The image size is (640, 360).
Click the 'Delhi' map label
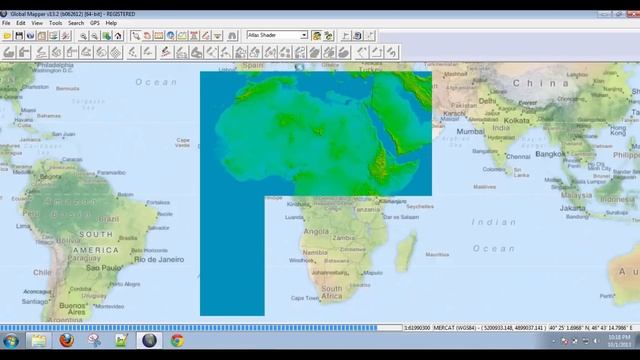pos(487,101)
